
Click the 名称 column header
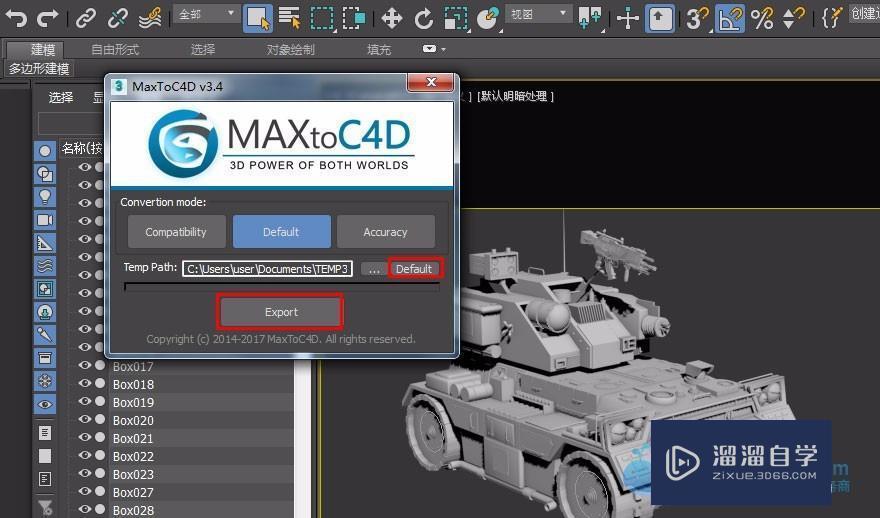click(x=82, y=148)
